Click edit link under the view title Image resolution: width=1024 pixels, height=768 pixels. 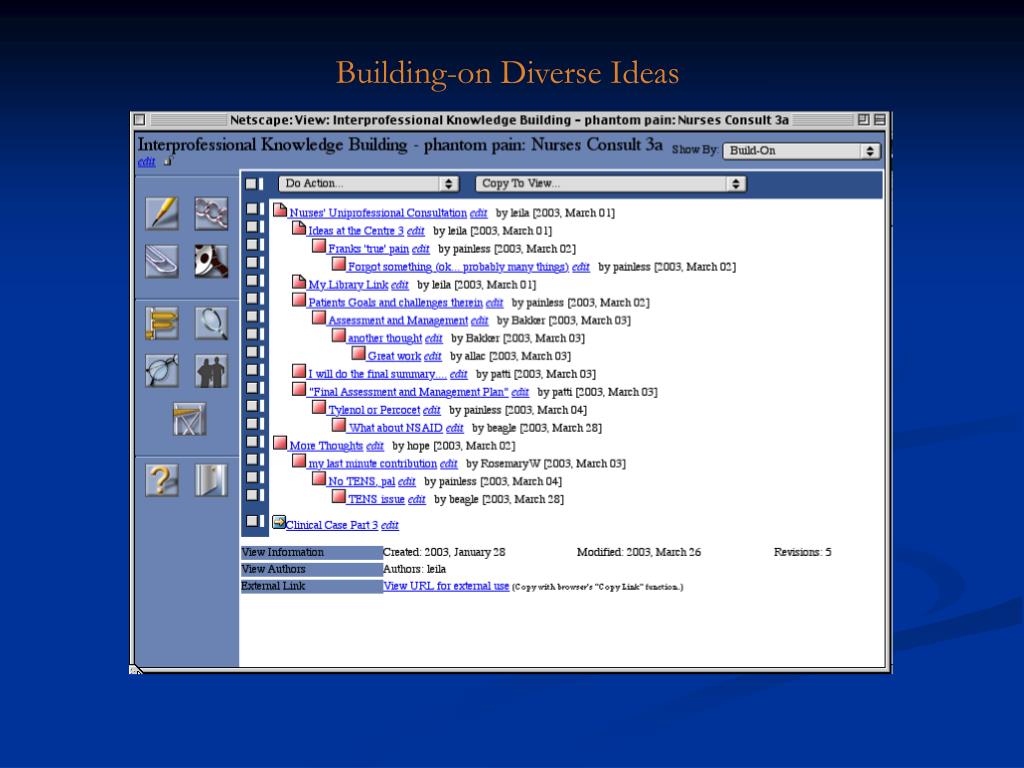point(146,162)
